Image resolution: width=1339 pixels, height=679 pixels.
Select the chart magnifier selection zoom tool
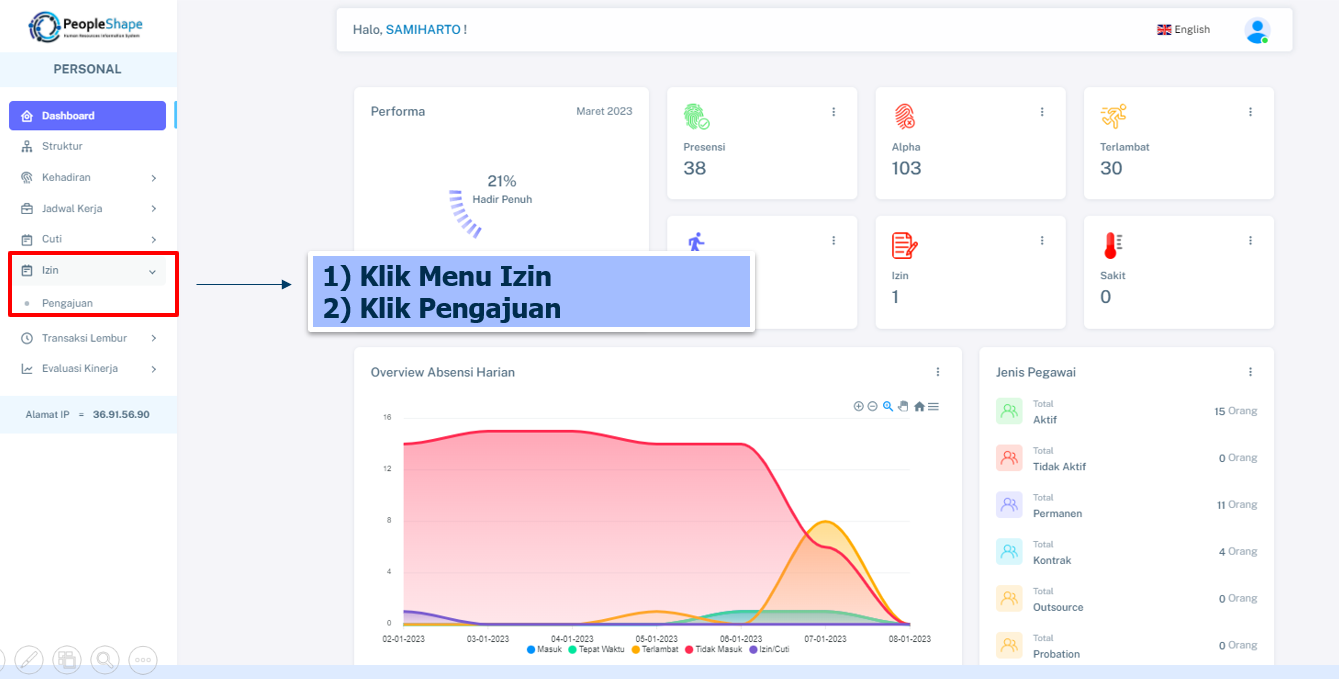click(887, 406)
